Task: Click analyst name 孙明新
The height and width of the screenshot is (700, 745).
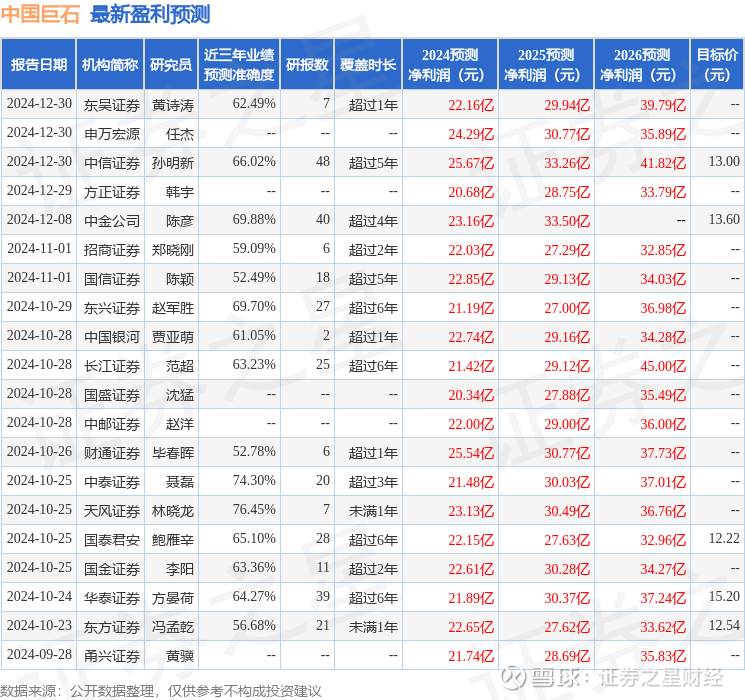Action: [x=173, y=163]
